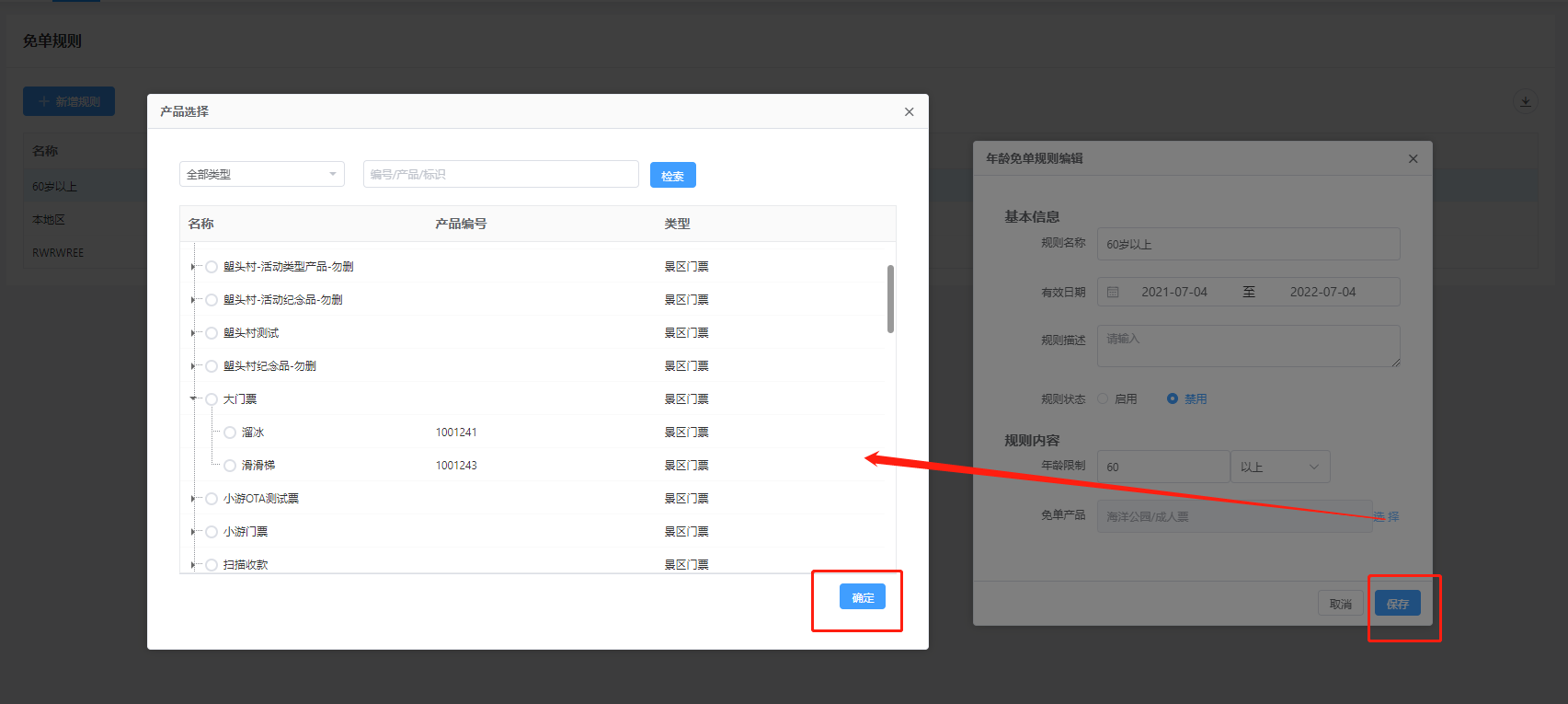Click the 选择 link beside 免单产品
The height and width of the screenshot is (704, 1568).
tap(1386, 517)
